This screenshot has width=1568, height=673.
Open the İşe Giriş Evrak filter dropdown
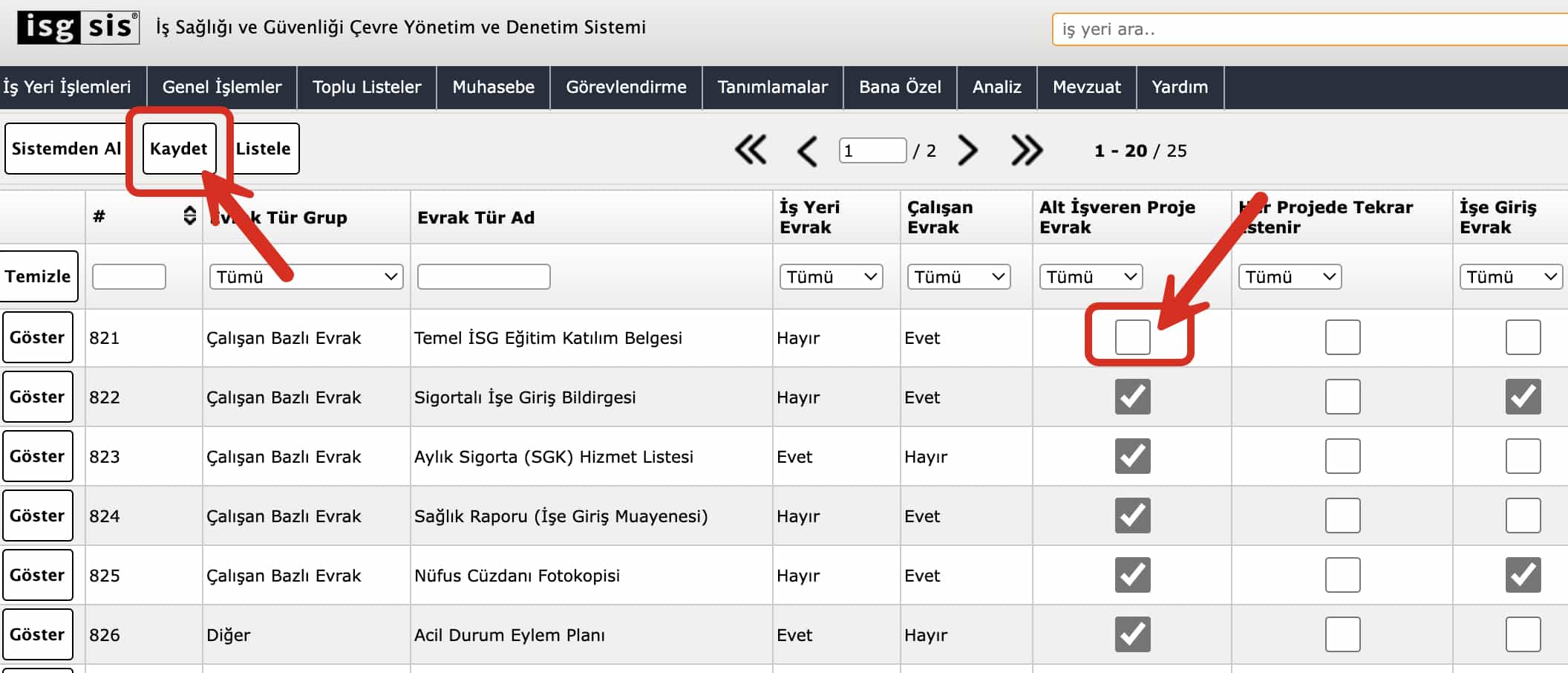[x=1511, y=276]
